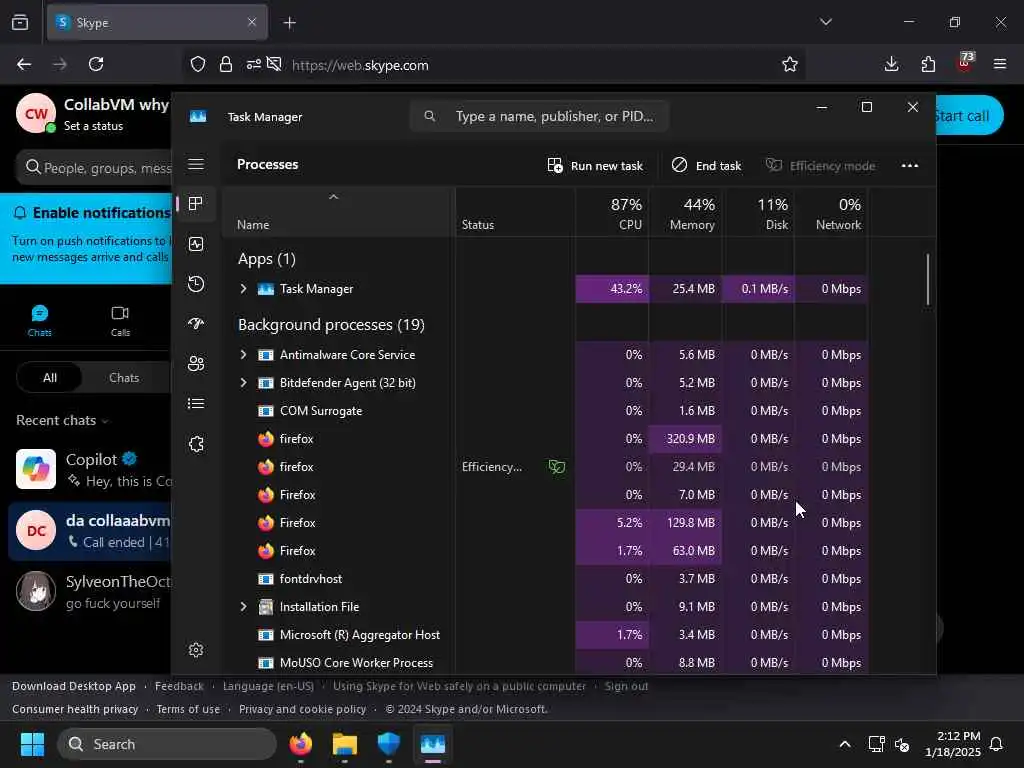Open Task Manager hamburger navigation menu
This screenshot has height=768, width=1024.
(196, 164)
